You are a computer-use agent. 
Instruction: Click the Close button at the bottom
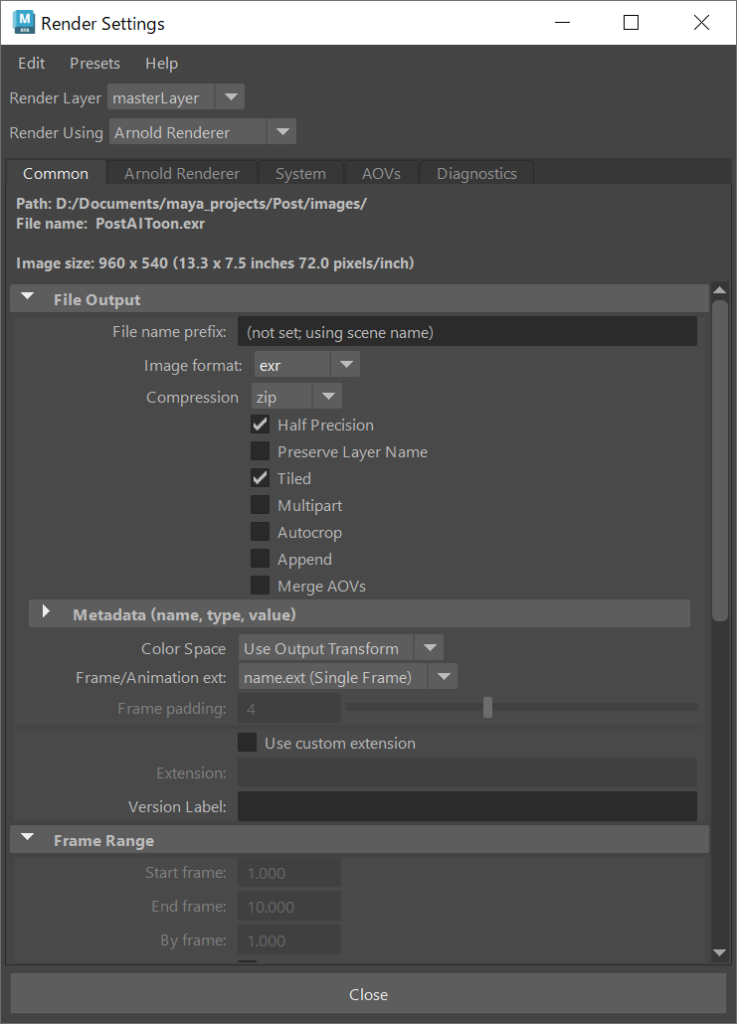(x=368, y=994)
